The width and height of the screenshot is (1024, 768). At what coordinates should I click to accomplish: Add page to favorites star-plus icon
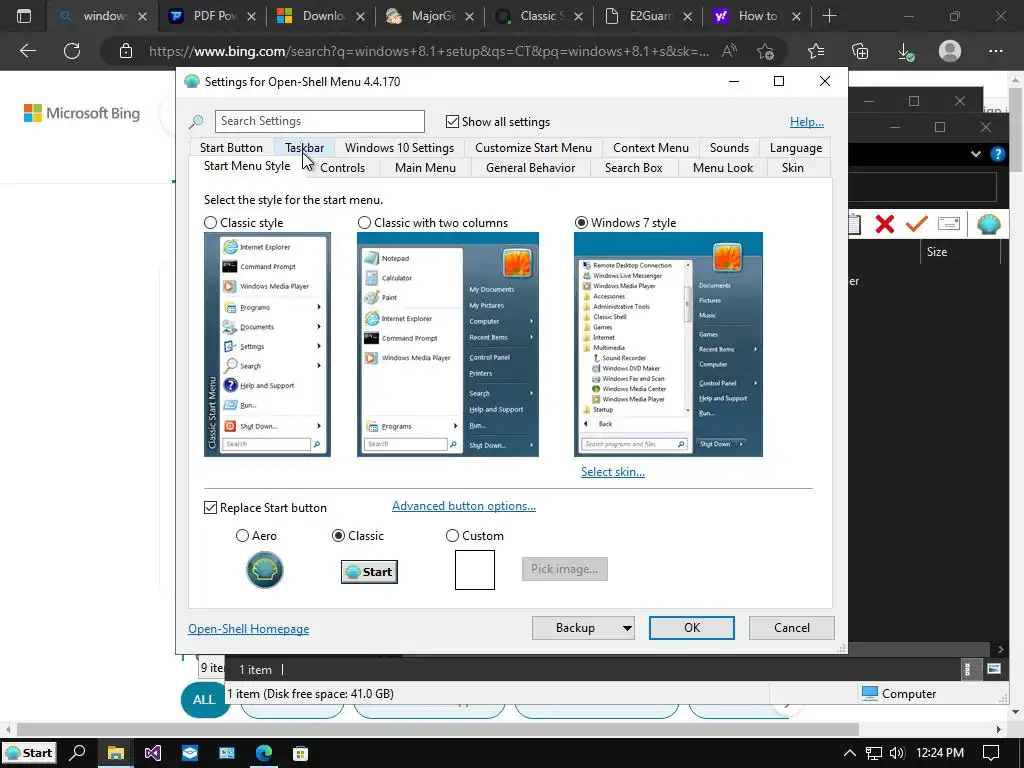point(765,51)
